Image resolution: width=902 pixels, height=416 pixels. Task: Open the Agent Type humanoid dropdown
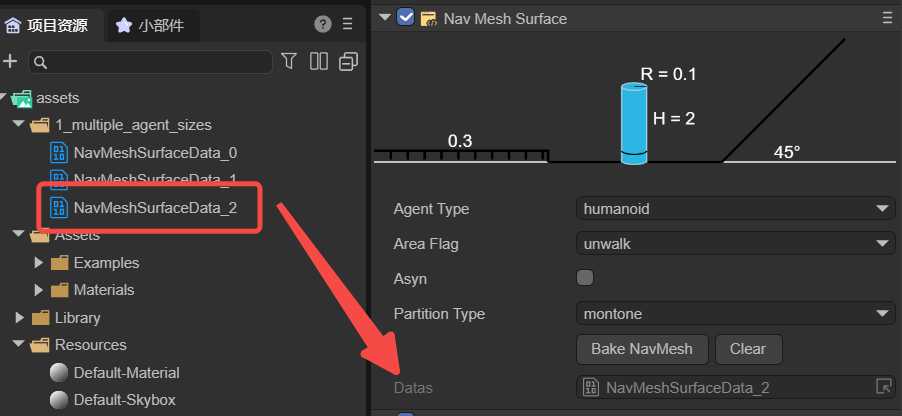pos(735,208)
